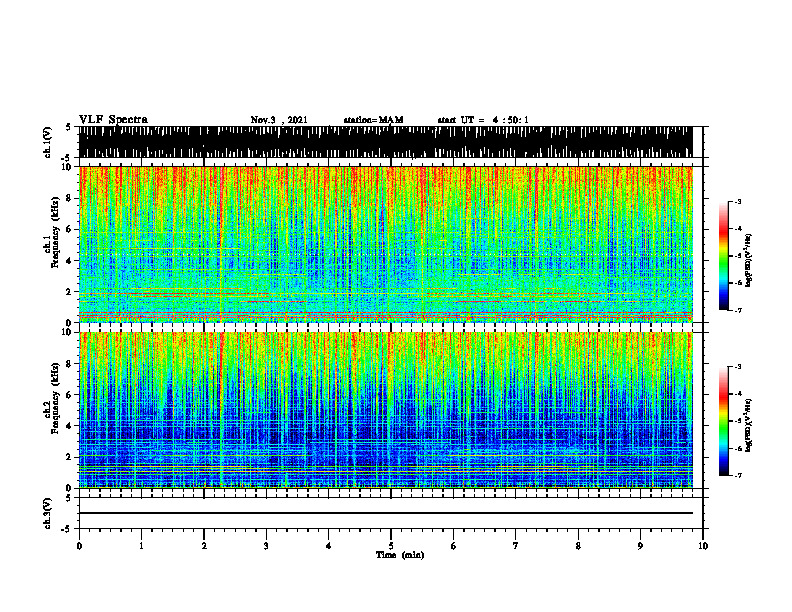The width and height of the screenshot is (792, 612).
Task: Click time axis tick label '0'
Action: click(x=79, y=546)
